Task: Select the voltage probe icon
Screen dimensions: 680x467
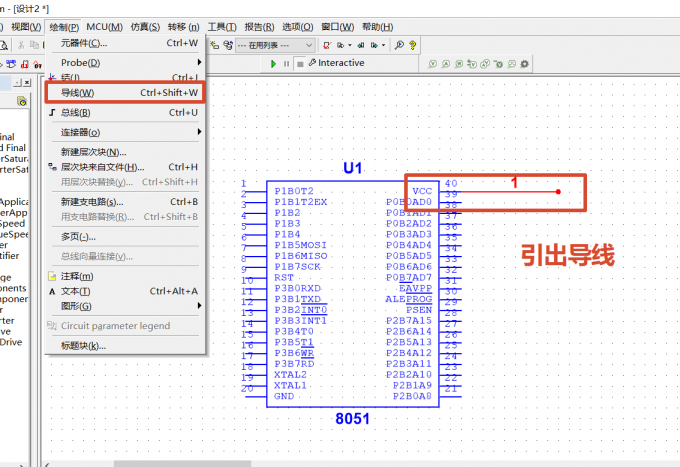Action: [432, 64]
